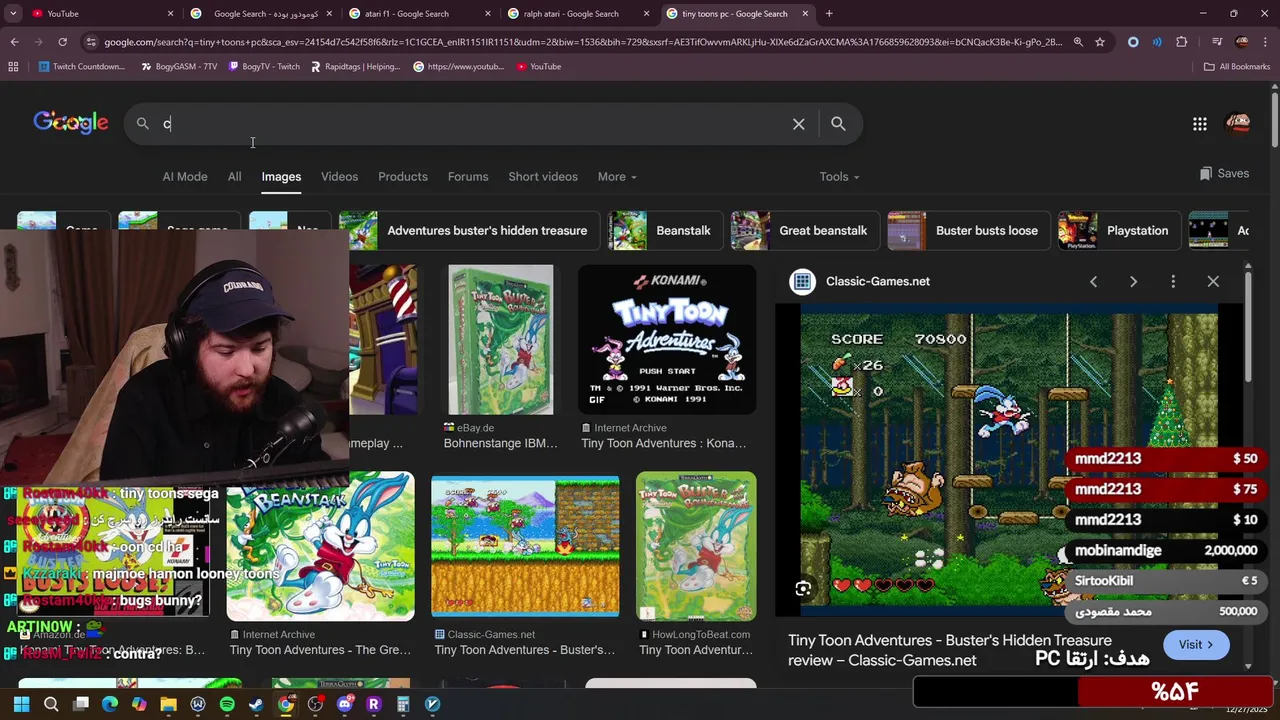
Task: Open Chrome's three-dot menu
Action: coord(1266,42)
